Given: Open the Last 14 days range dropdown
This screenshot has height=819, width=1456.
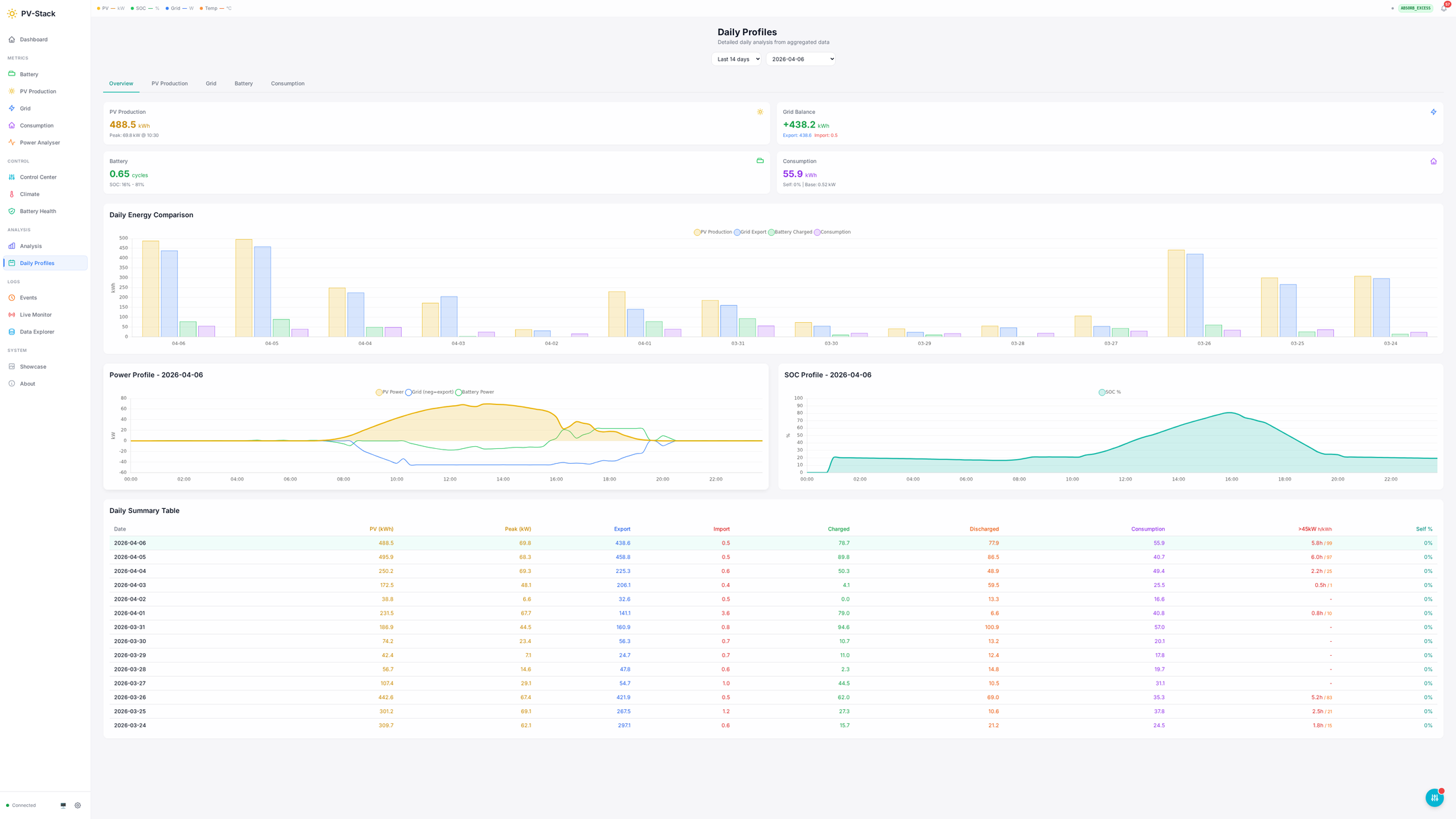Looking at the screenshot, I should pyautogui.click(x=736, y=59).
